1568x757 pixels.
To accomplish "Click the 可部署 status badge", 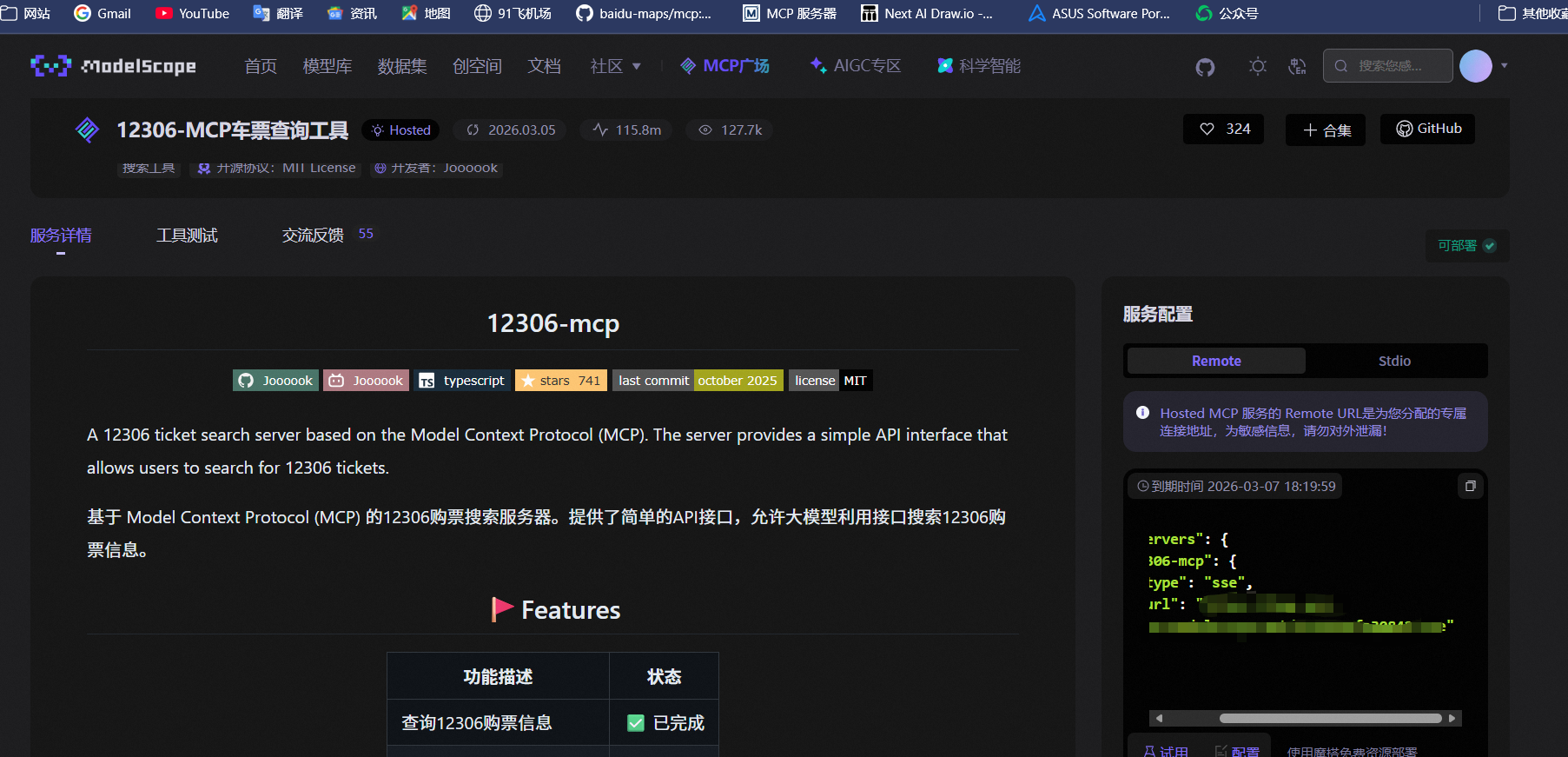I will (x=1467, y=246).
